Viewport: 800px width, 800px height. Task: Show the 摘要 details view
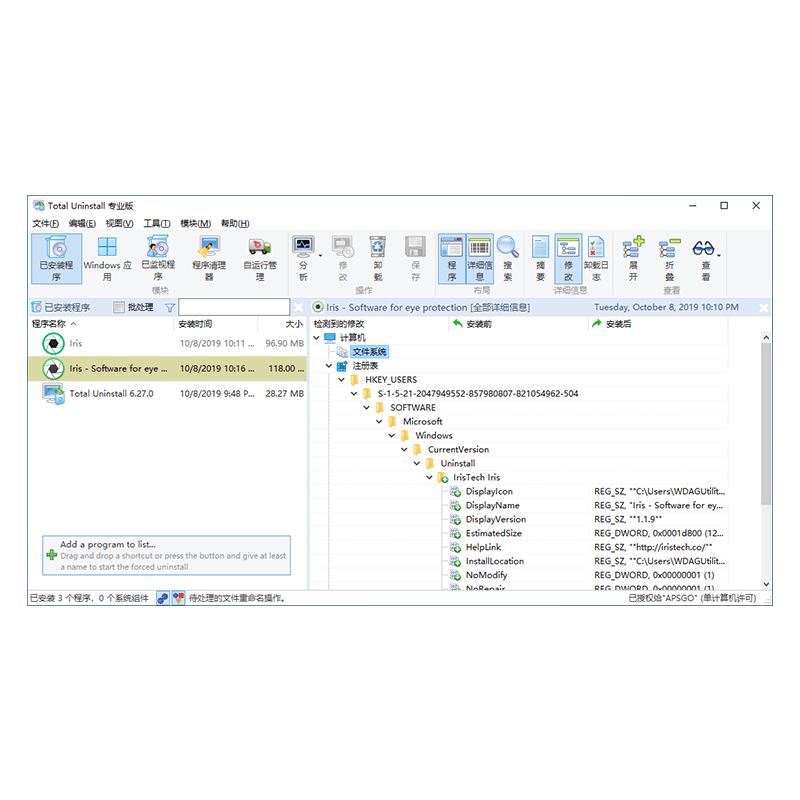point(540,259)
